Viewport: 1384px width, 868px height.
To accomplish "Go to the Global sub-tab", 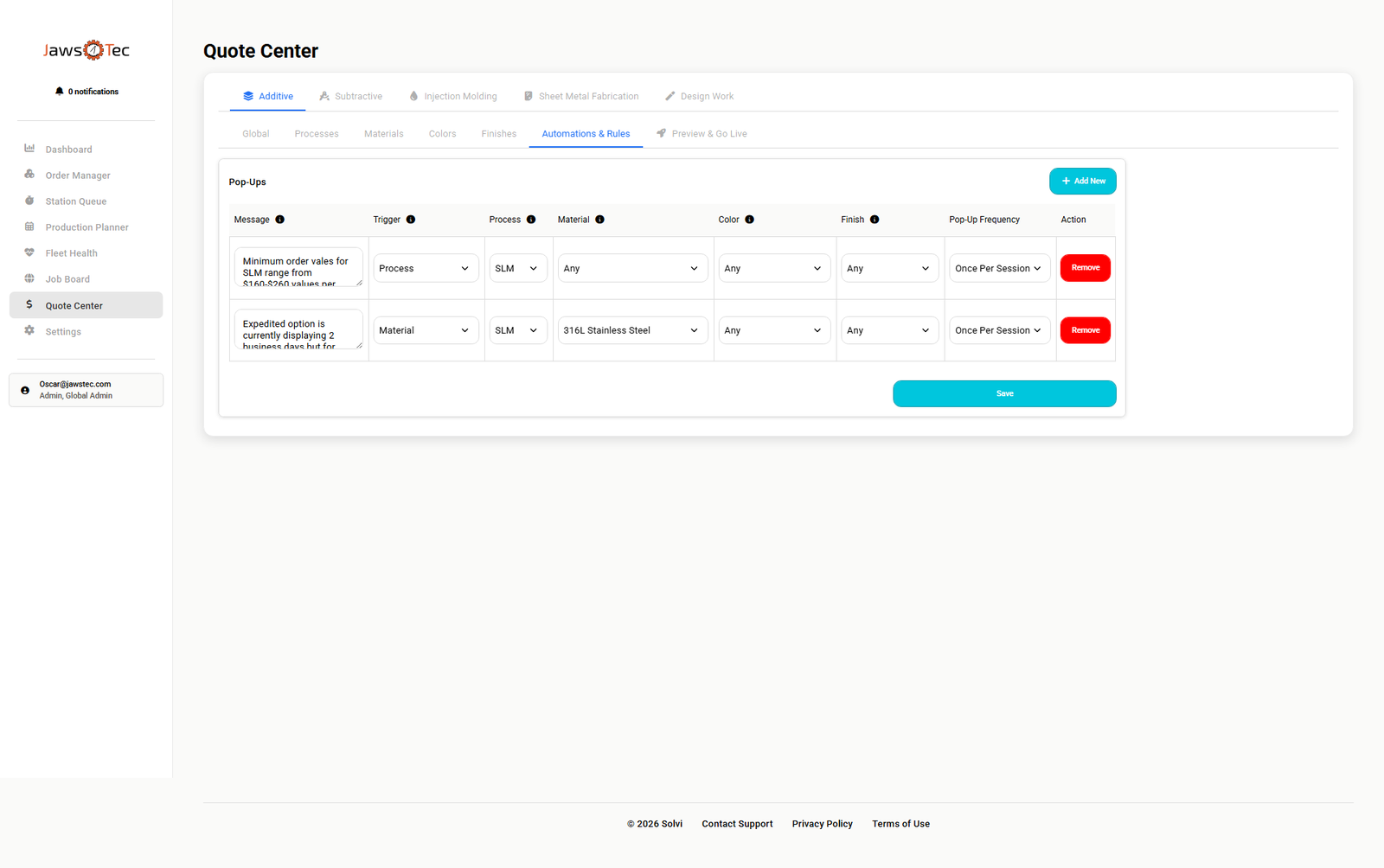I will click(x=255, y=133).
